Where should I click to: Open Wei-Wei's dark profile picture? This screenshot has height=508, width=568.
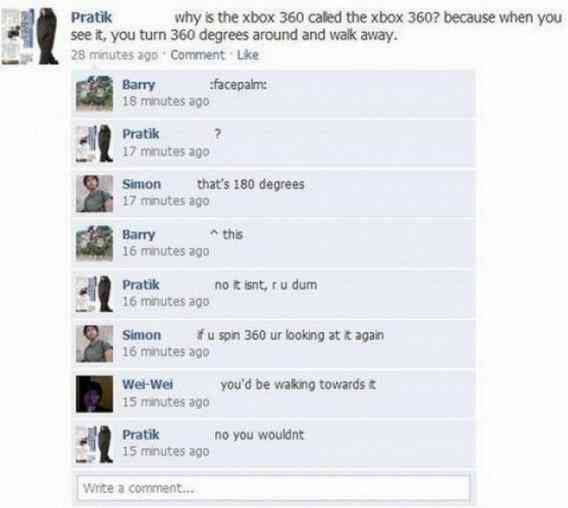coord(95,394)
